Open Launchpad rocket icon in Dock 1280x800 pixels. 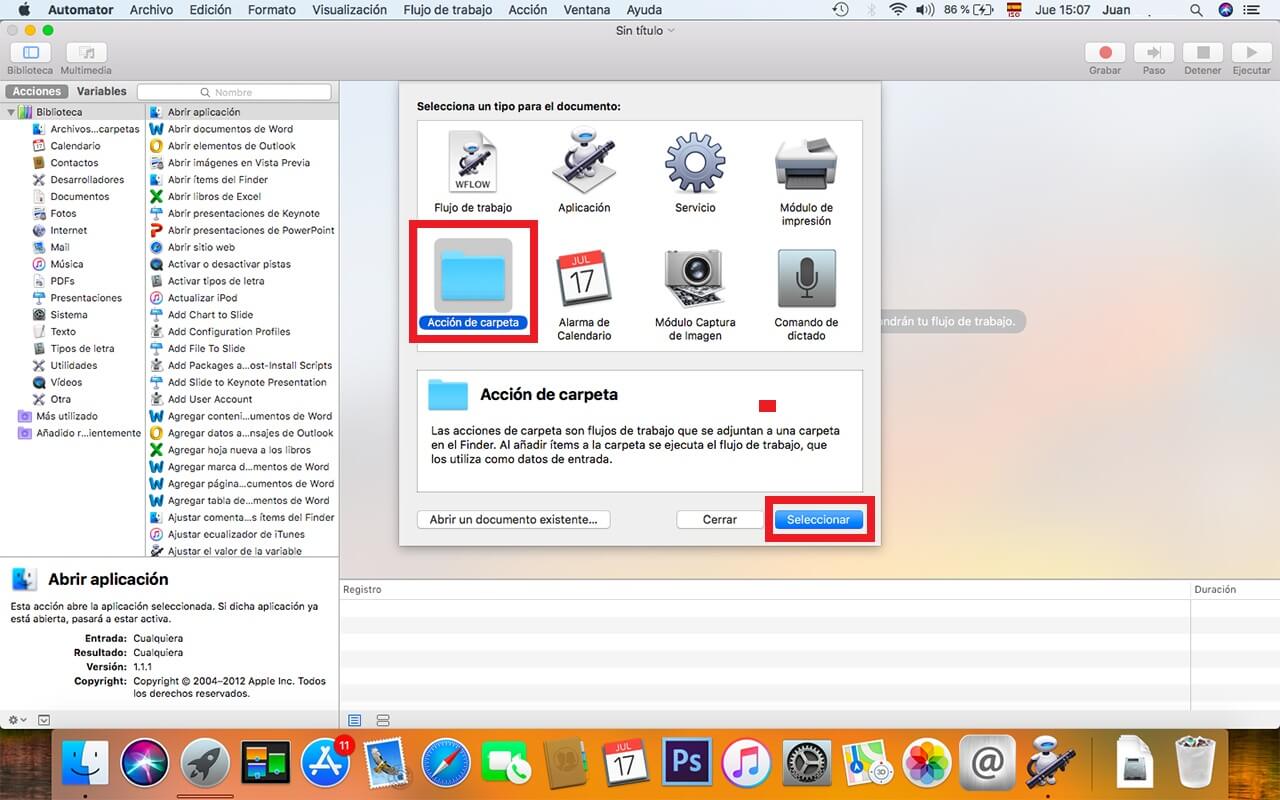coord(205,765)
